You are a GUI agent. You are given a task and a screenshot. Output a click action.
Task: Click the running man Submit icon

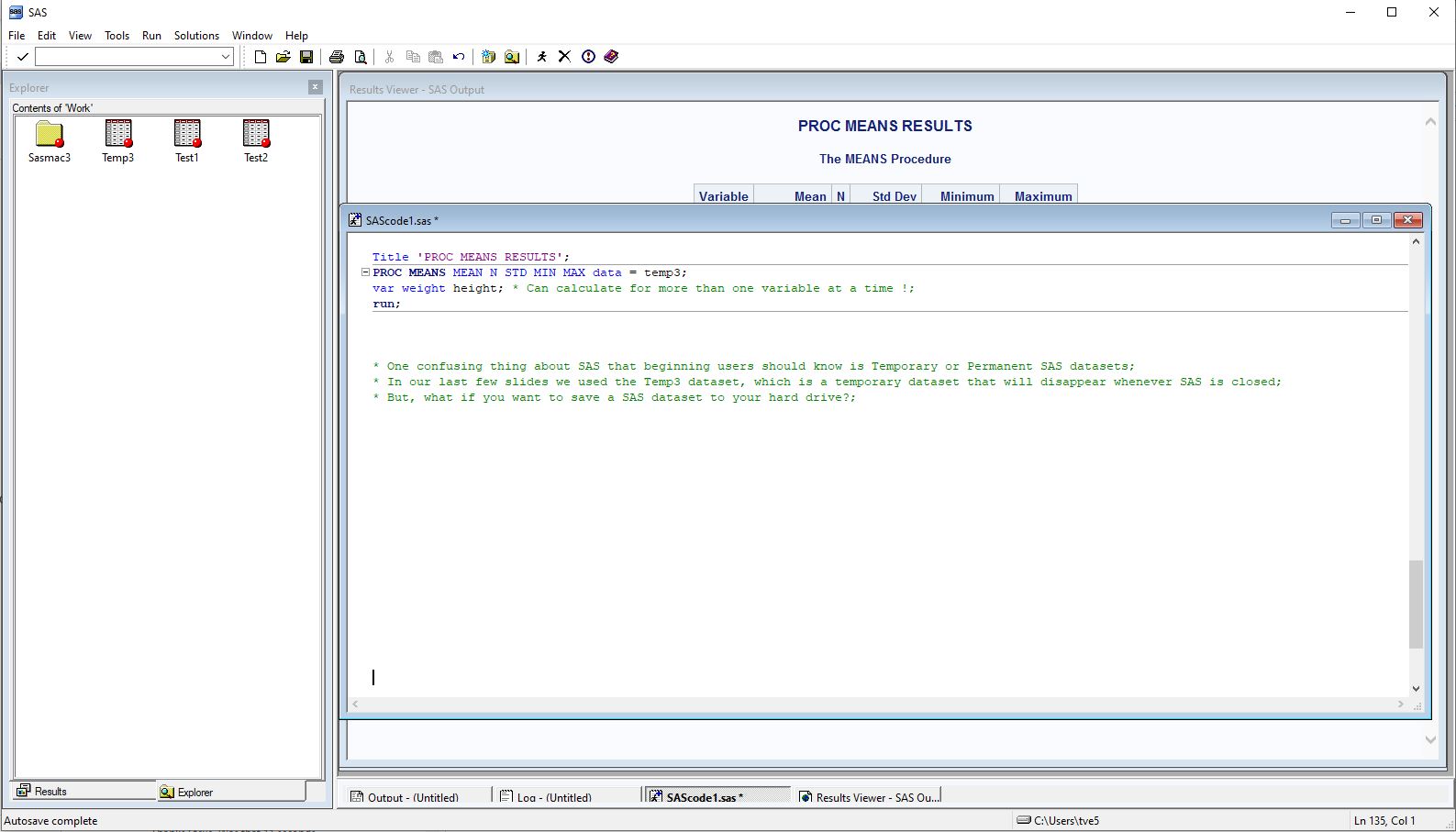pos(541,57)
